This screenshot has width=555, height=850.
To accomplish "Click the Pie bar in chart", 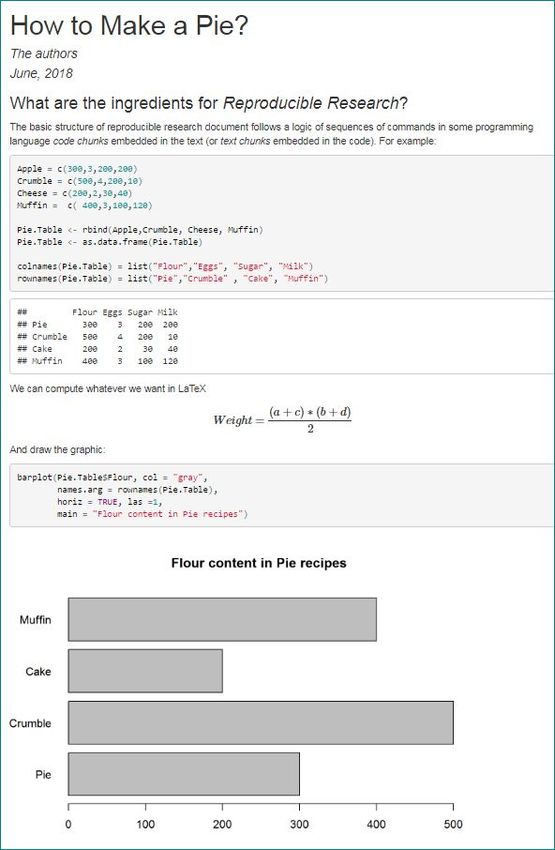I will tap(184, 774).
